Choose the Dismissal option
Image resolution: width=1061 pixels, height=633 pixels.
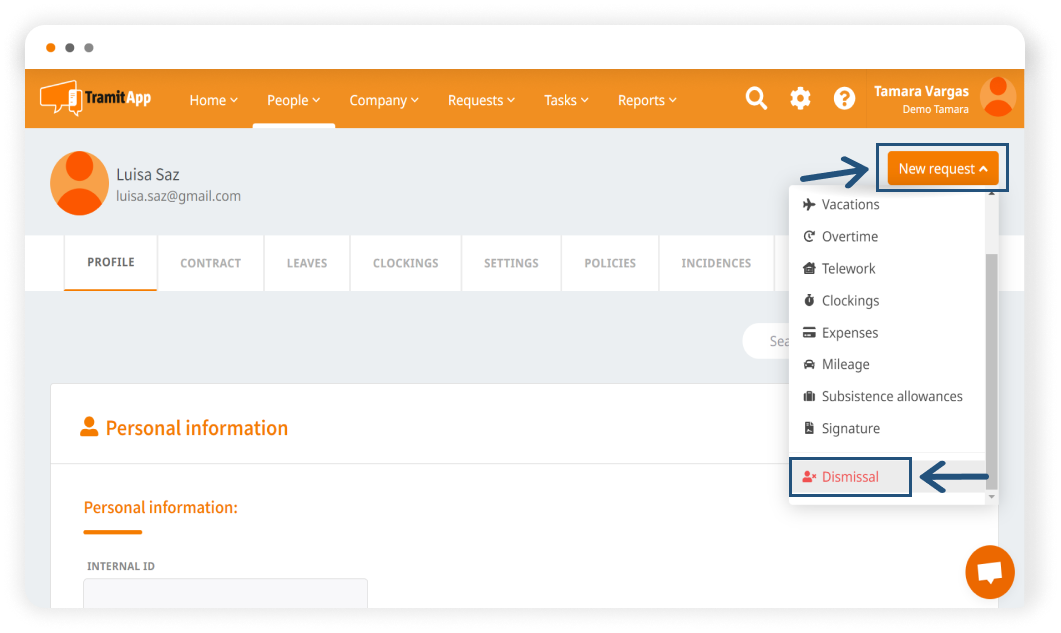tap(850, 477)
